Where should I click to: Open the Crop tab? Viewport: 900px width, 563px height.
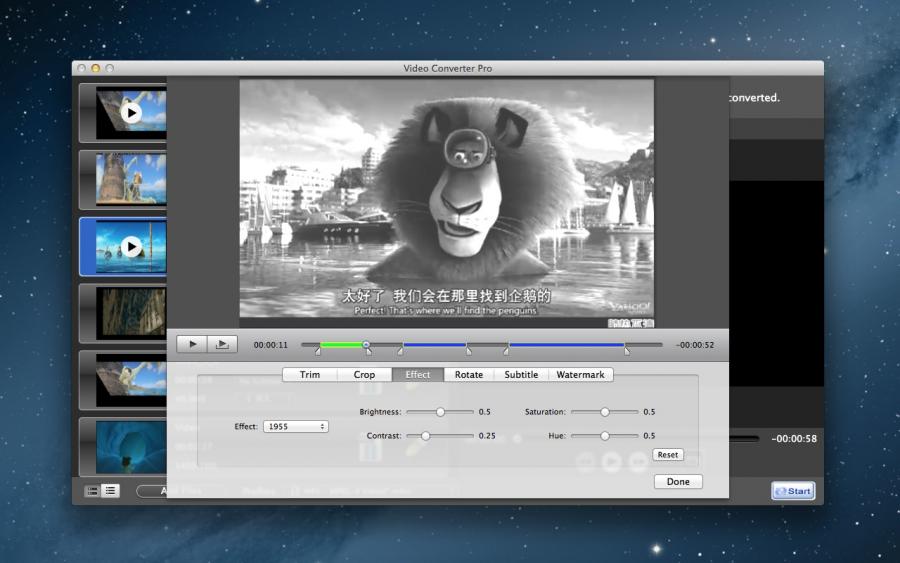(x=364, y=375)
